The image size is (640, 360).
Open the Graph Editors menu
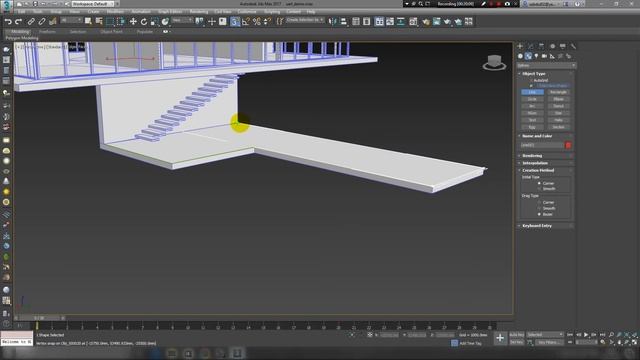(x=170, y=12)
